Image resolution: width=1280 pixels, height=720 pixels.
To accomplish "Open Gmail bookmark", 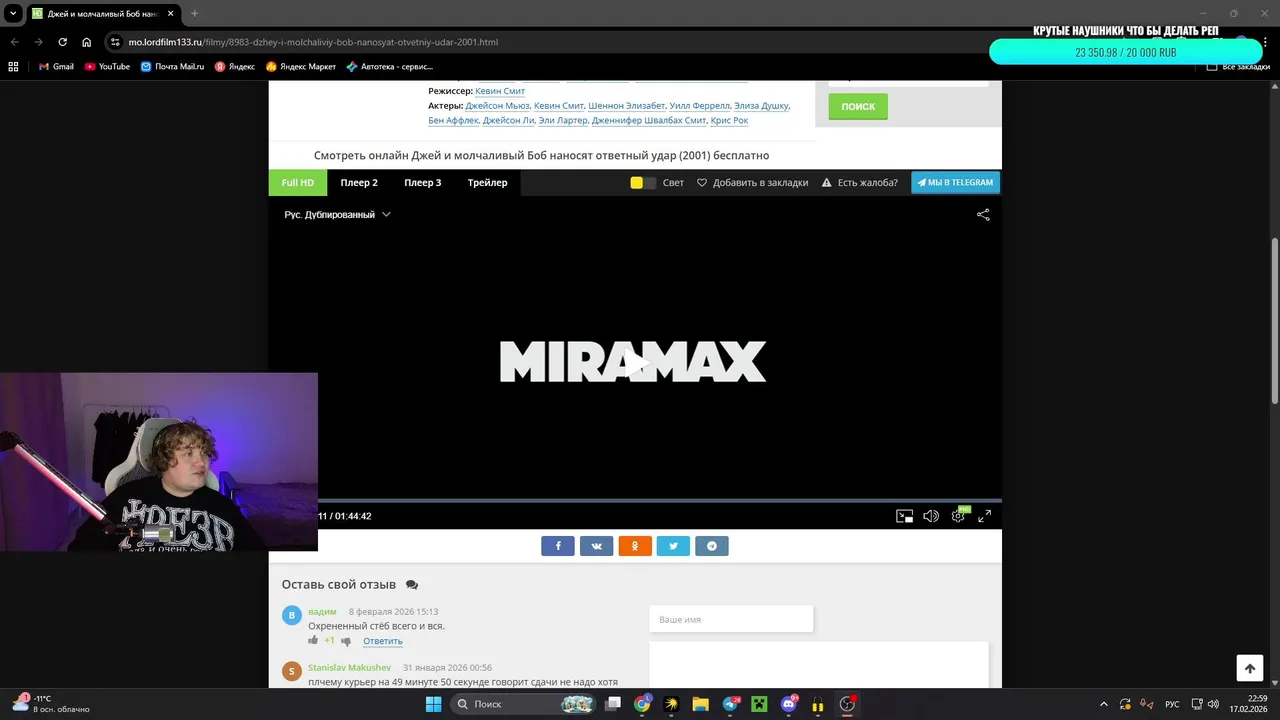I will (56, 66).
